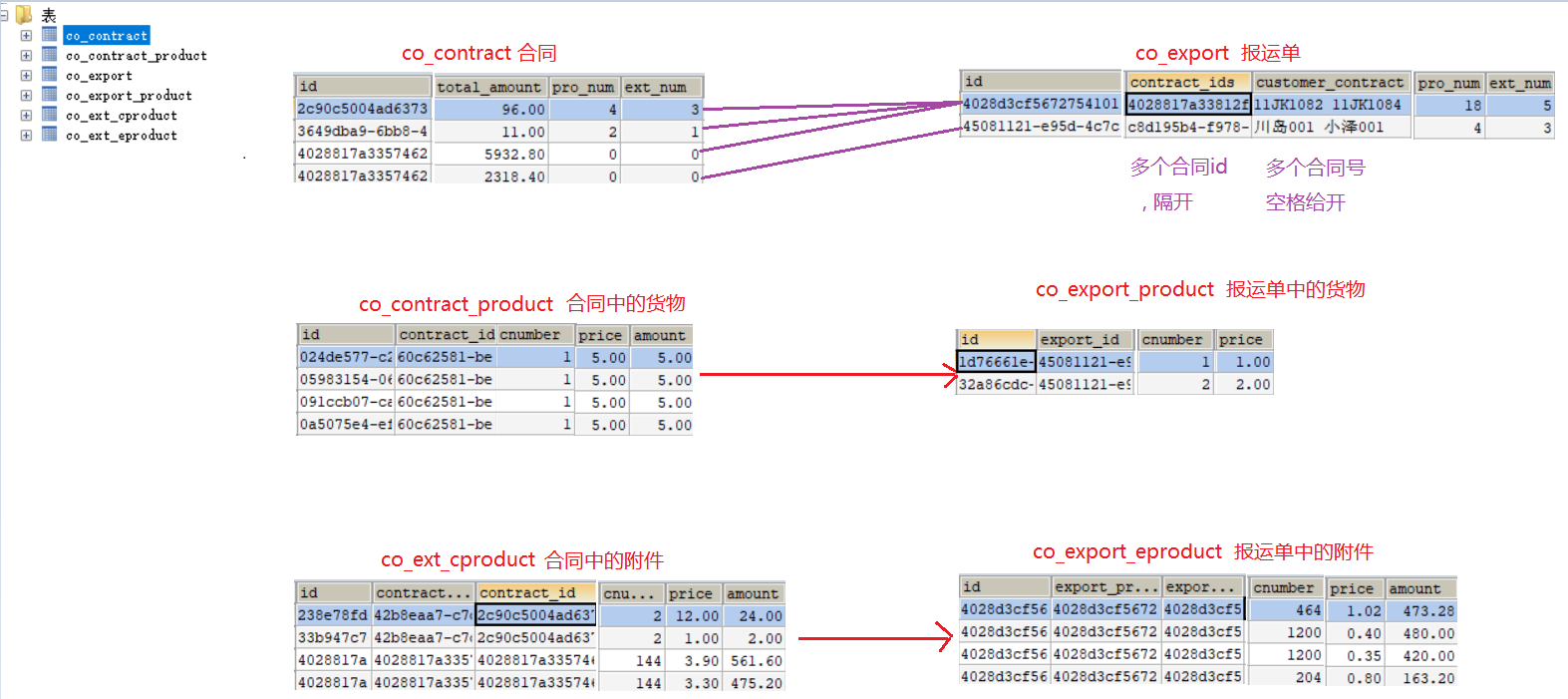Click the price cell 12.00 in co_ext_cproduct
1568x699 pixels.
pyautogui.click(x=693, y=616)
